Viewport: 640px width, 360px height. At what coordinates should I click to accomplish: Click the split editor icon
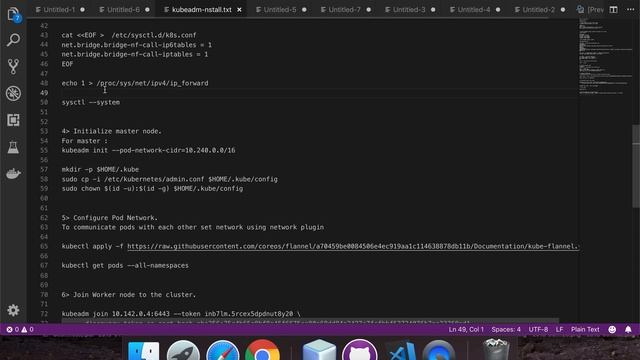coord(613,9)
